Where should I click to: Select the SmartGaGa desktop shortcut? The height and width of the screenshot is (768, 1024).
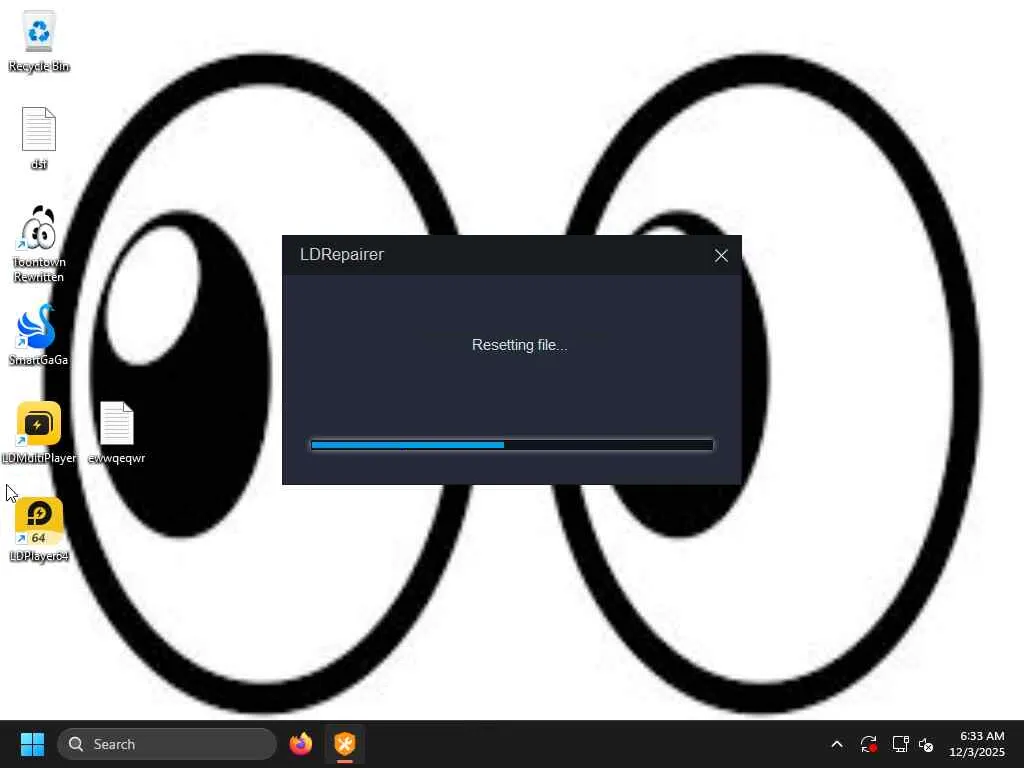(x=38, y=334)
